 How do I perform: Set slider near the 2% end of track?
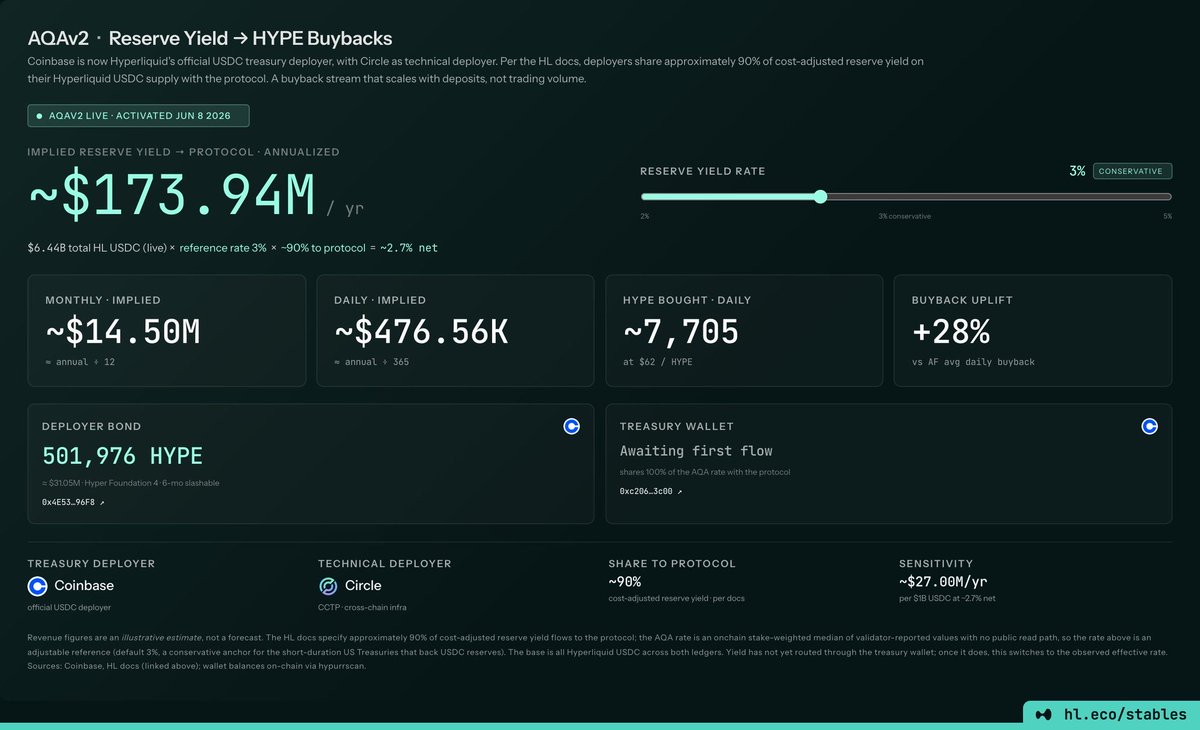646,197
